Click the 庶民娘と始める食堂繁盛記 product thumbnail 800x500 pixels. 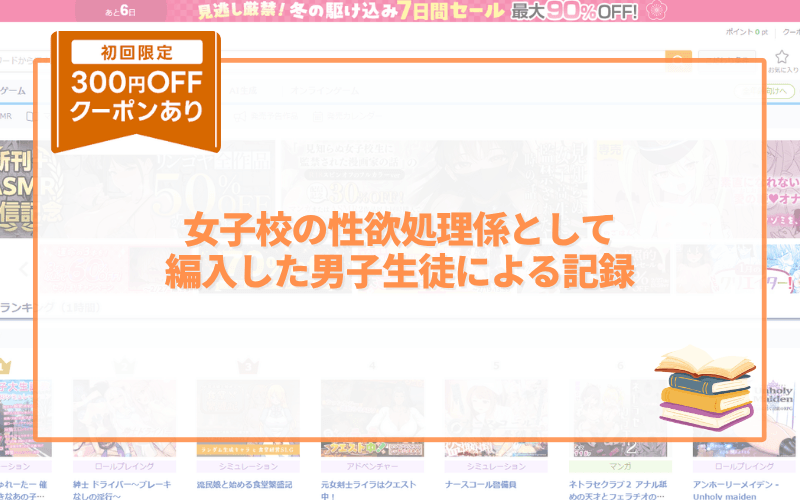tap(248, 418)
